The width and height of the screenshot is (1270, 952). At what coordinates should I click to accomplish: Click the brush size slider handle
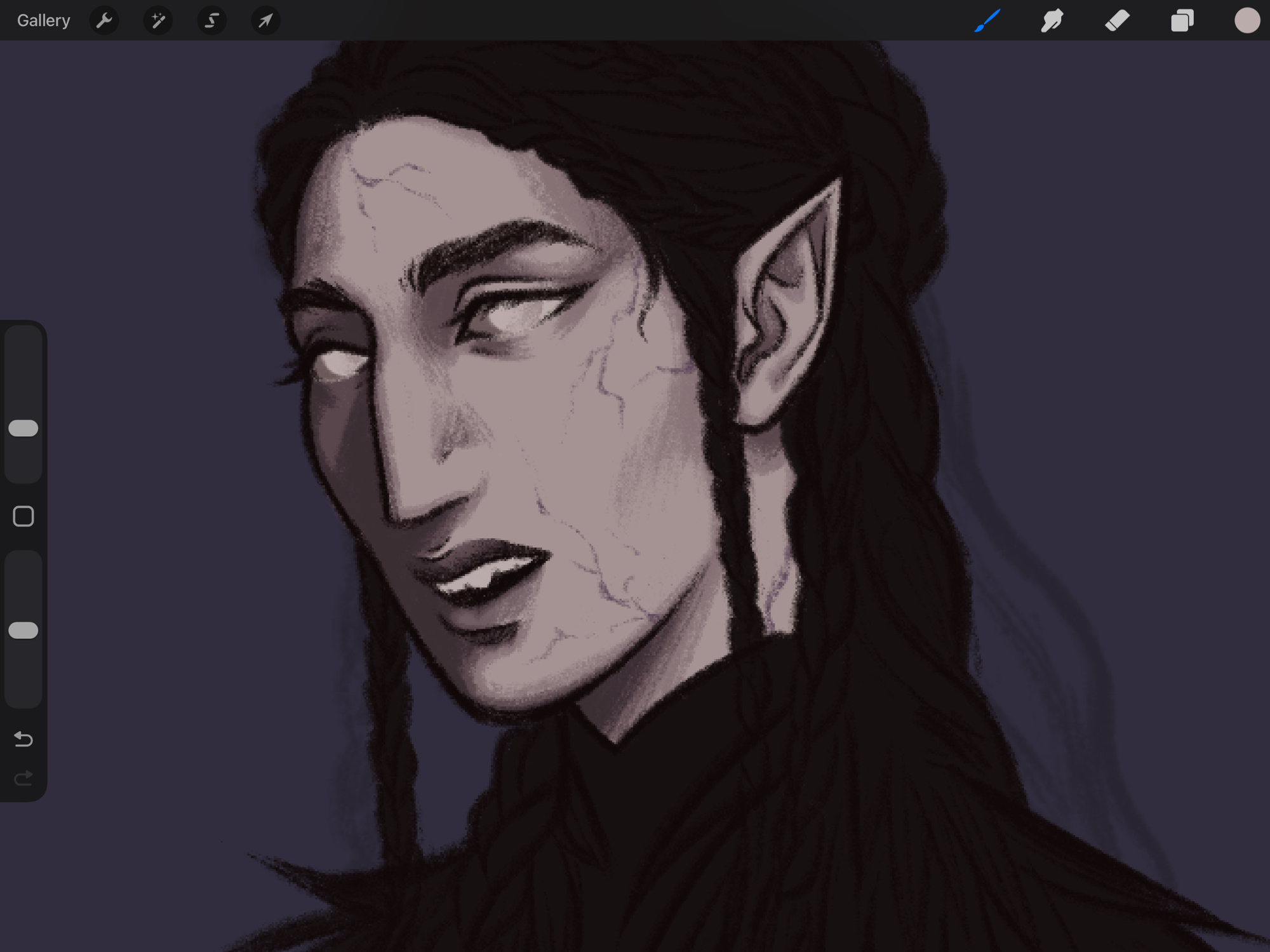[x=23, y=428]
